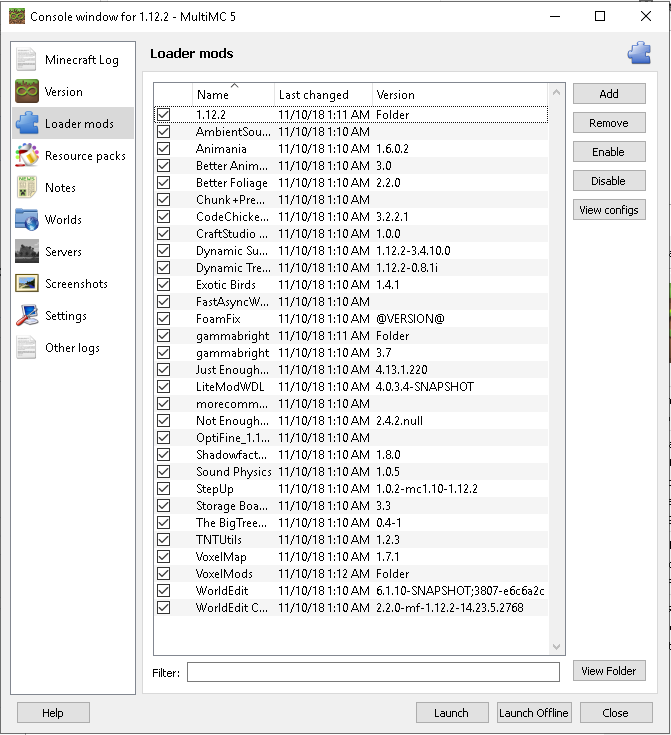Screen dimensions: 671x735
Task: Sort by the Version column header
Action: (x=460, y=95)
